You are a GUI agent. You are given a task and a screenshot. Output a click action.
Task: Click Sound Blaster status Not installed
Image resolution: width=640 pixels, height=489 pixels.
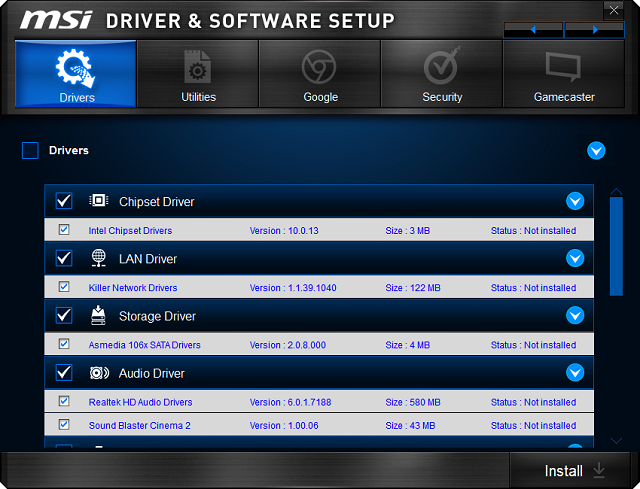pos(533,425)
